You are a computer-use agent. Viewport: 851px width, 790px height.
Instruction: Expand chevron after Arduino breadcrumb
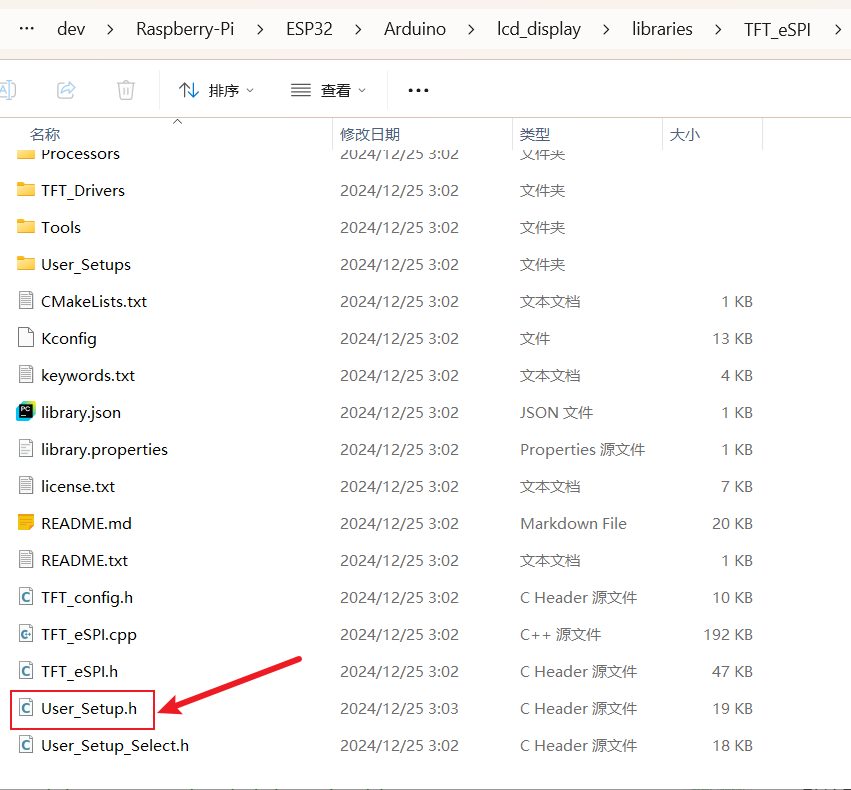pos(471,29)
